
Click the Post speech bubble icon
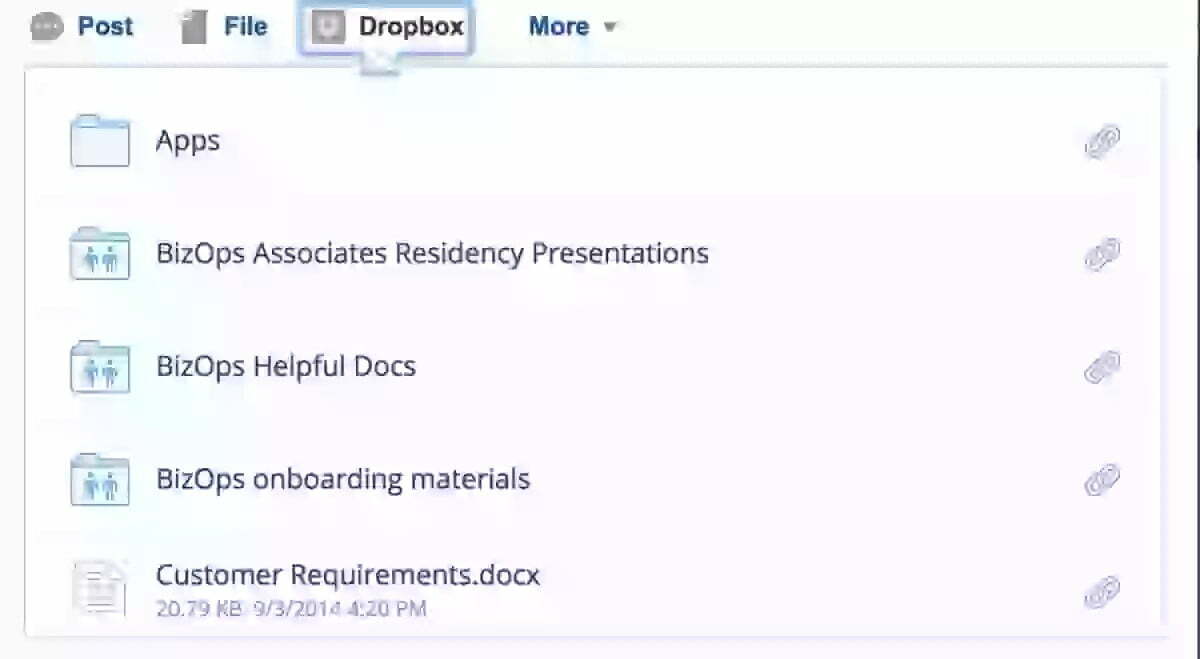(x=47, y=27)
